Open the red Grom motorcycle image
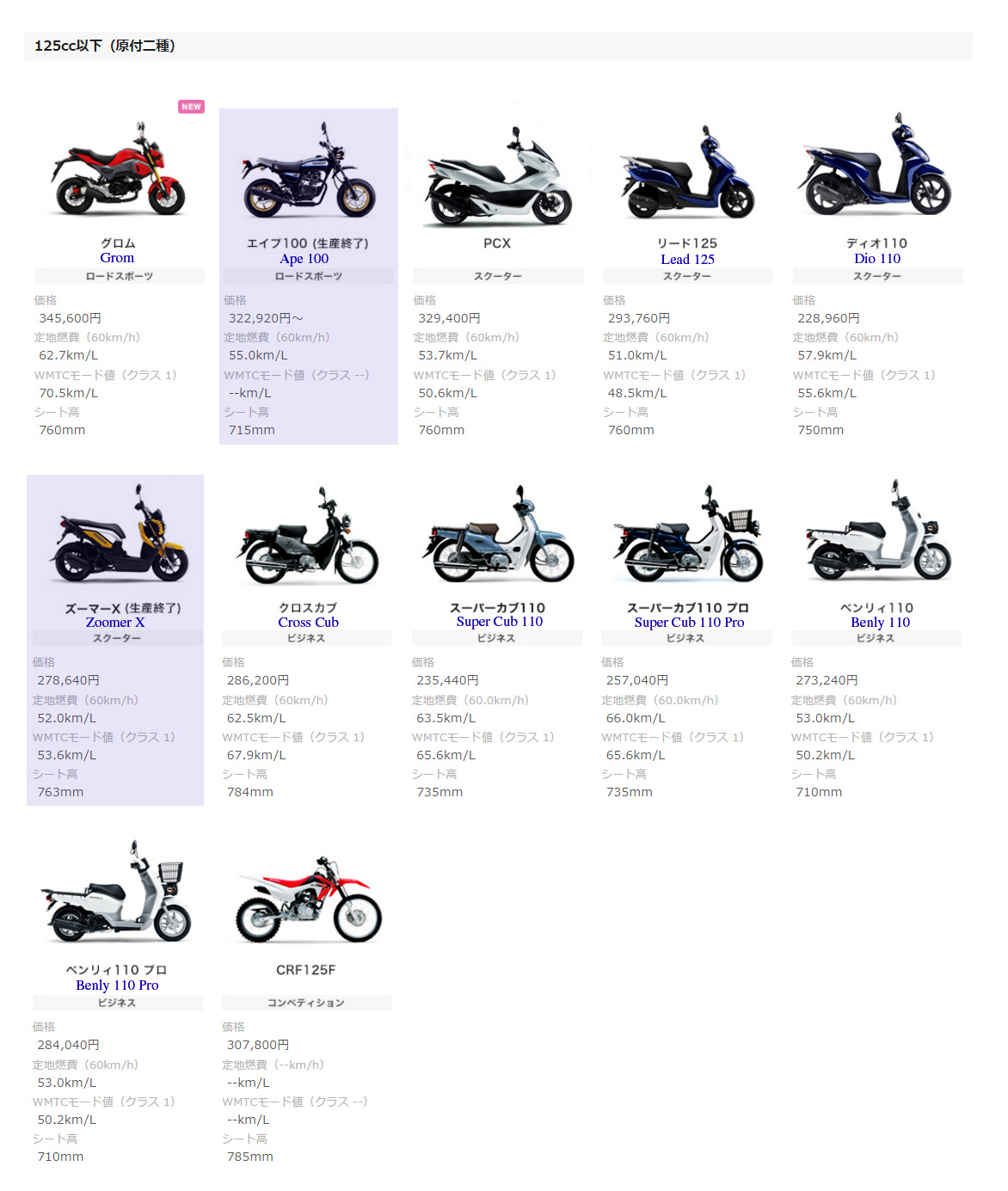Viewport: 1008px width, 1191px height. point(119,169)
